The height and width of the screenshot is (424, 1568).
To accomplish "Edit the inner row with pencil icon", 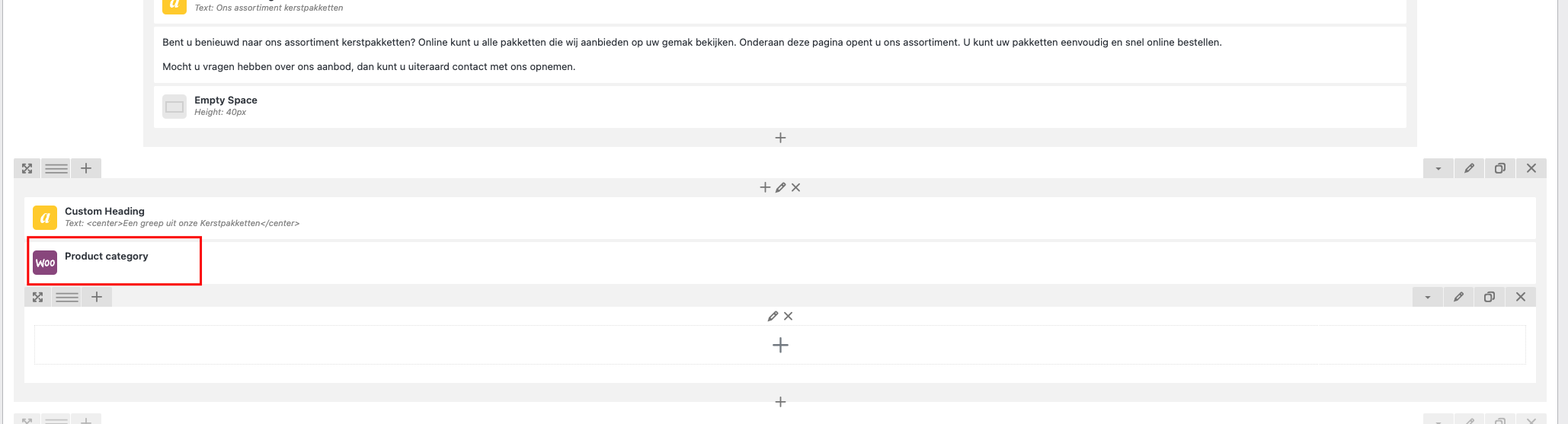I will [1458, 297].
